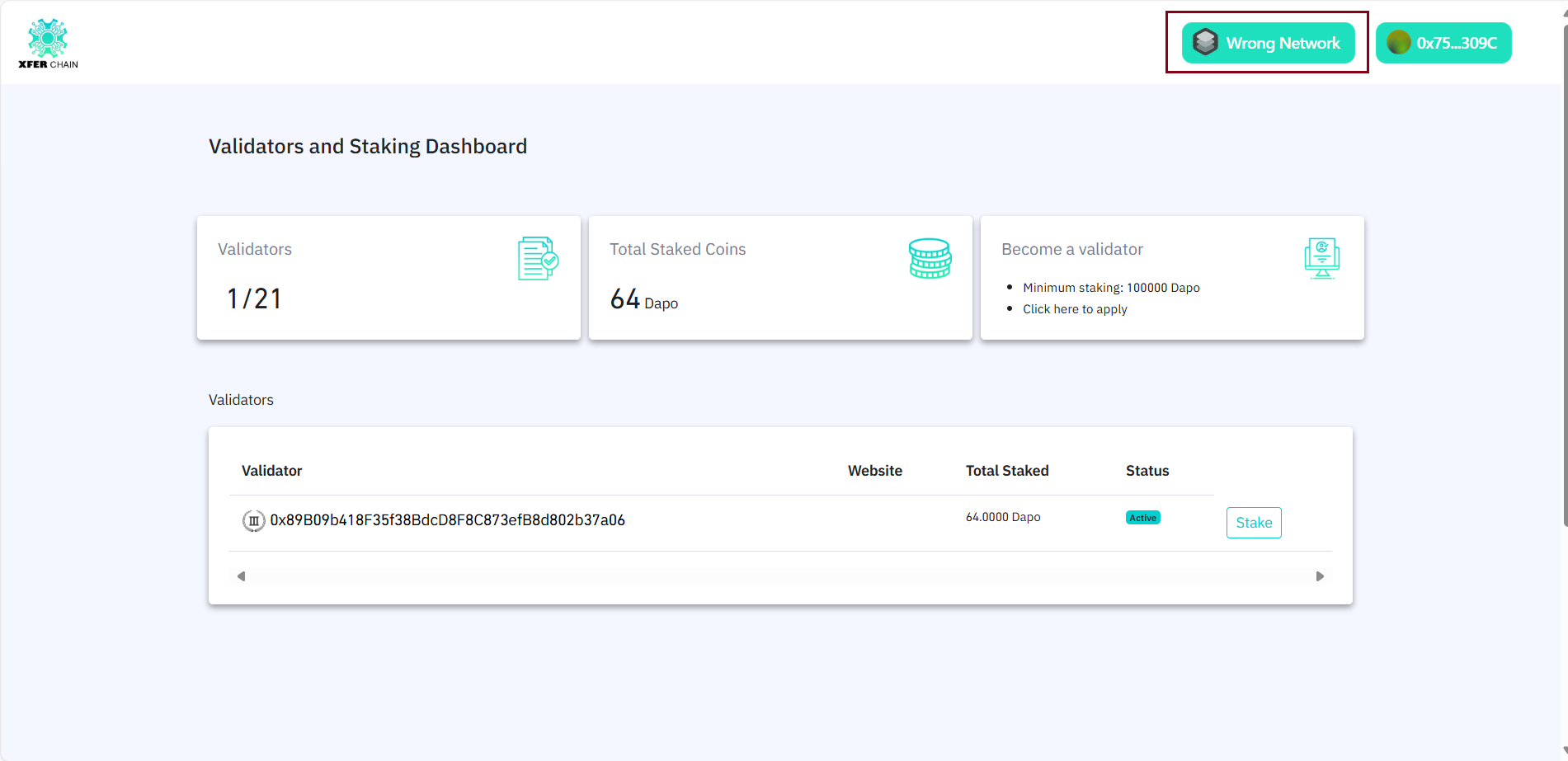Expand the Validators table section
Image resolution: width=1568 pixels, height=761 pixels.
(x=241, y=400)
